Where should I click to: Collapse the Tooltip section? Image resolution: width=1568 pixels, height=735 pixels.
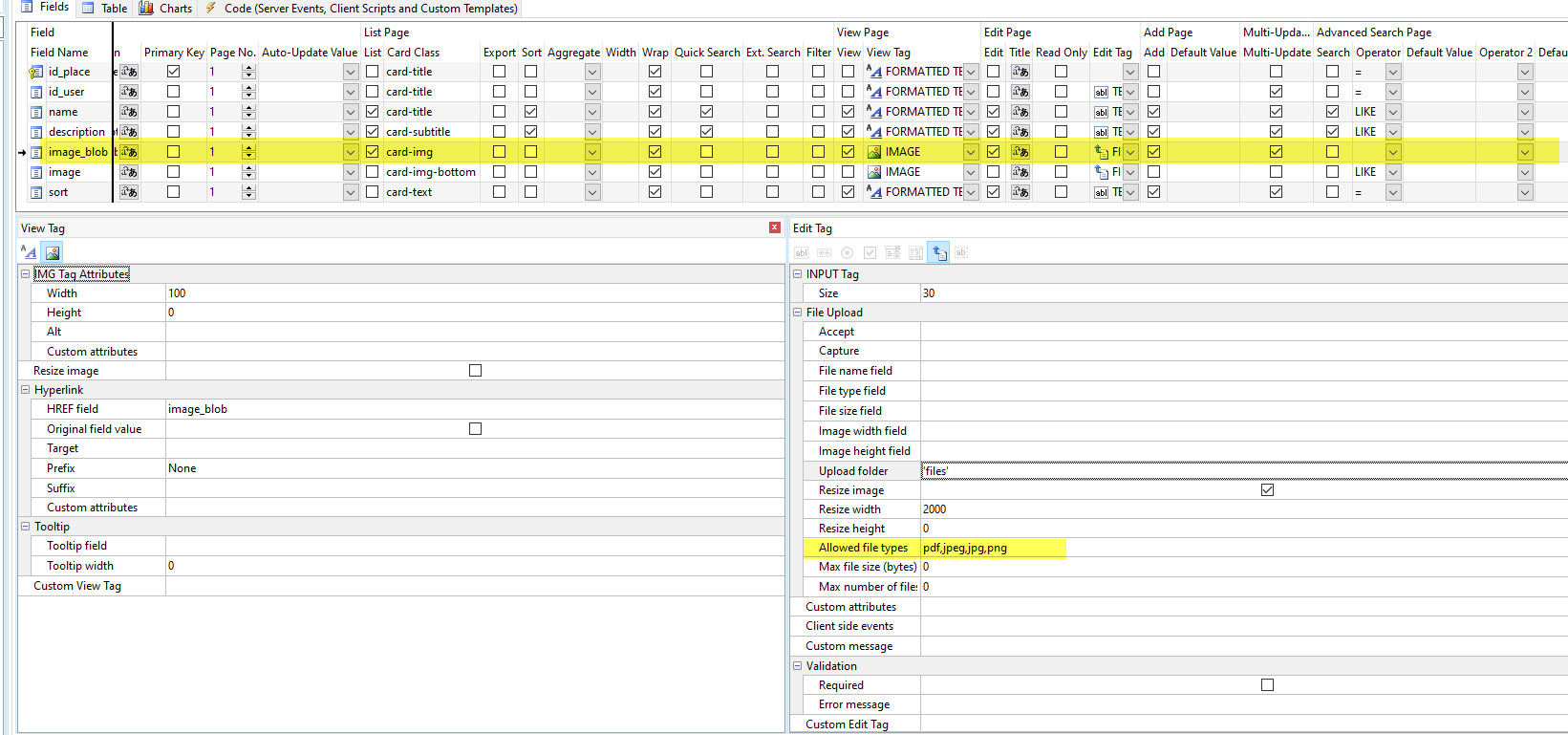pyautogui.click(x=26, y=526)
